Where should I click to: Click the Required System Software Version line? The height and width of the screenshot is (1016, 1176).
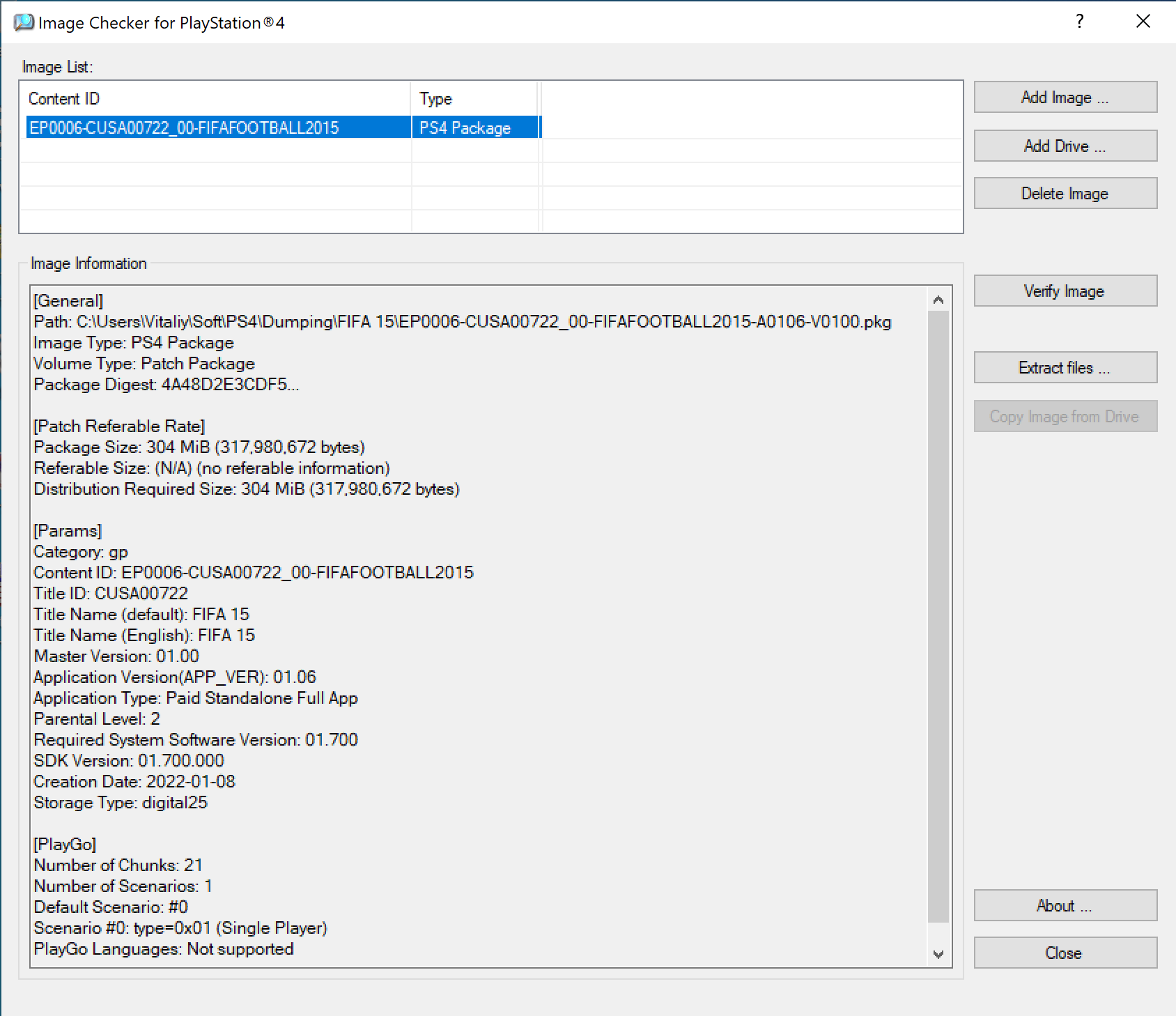point(196,740)
